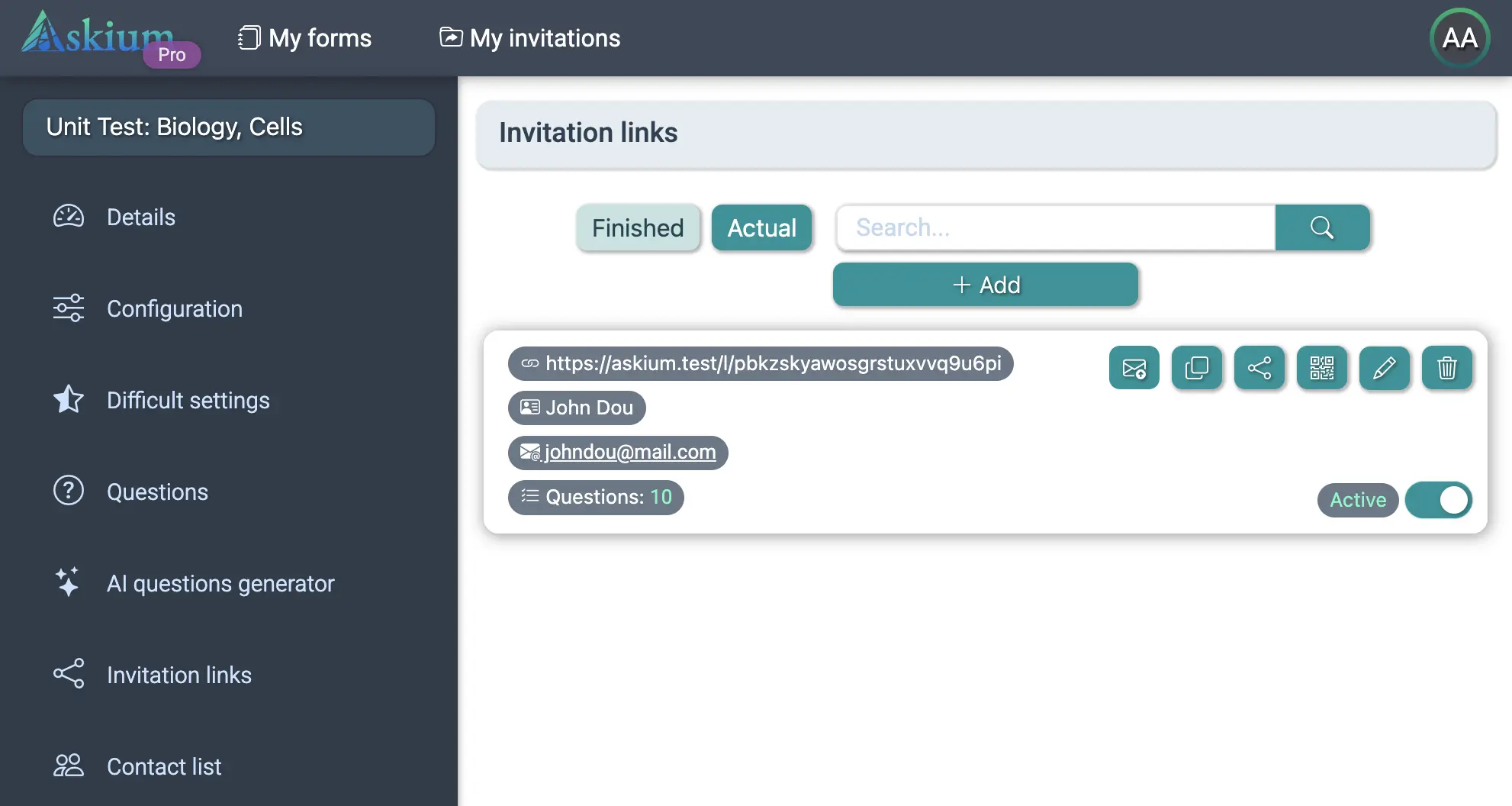Screen dimensions: 1512x806
Task: Show QR code for invitation link
Action: click(1321, 368)
